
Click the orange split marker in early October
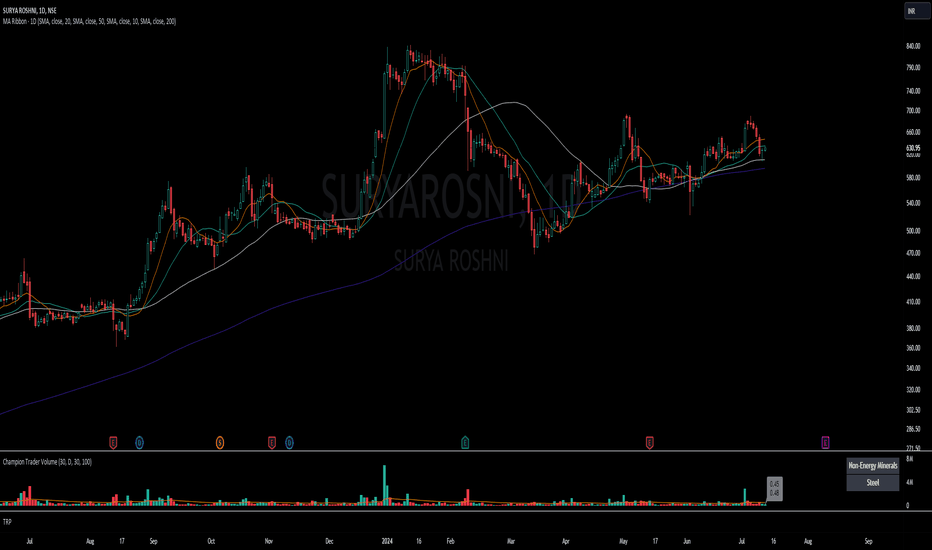click(x=220, y=442)
